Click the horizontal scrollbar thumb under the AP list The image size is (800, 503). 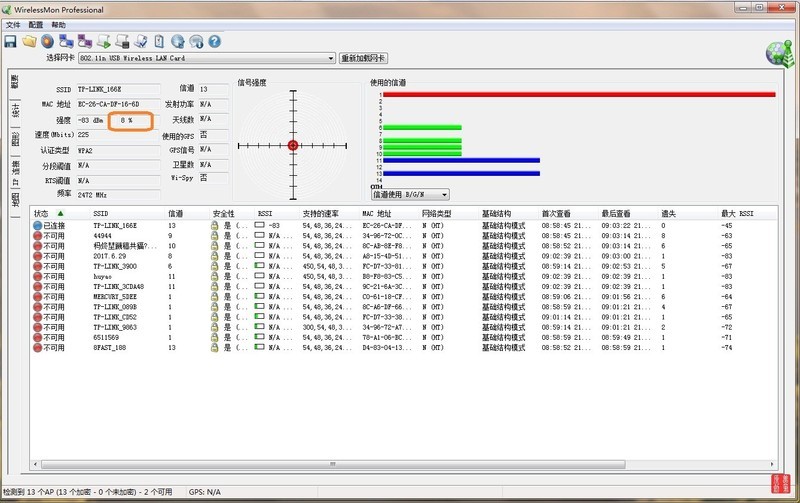click(x=333, y=464)
